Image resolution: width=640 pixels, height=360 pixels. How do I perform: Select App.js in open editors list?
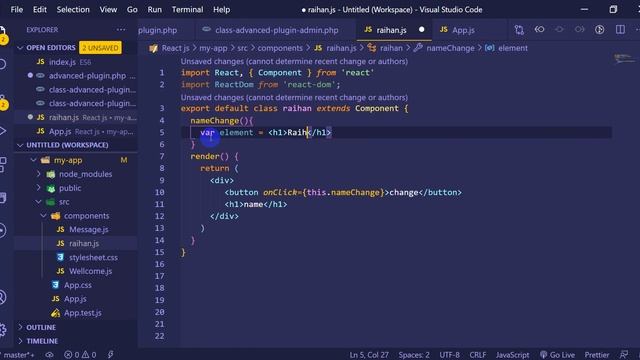point(76,131)
